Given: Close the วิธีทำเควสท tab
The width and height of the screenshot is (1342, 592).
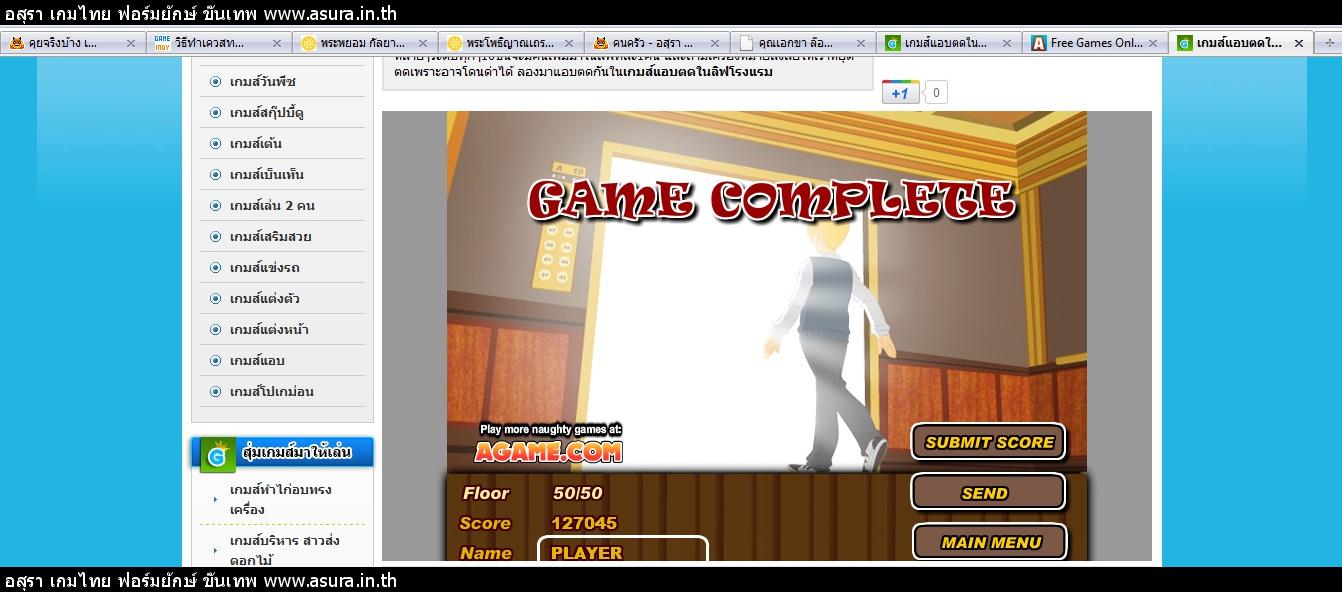Looking at the screenshot, I should point(277,43).
